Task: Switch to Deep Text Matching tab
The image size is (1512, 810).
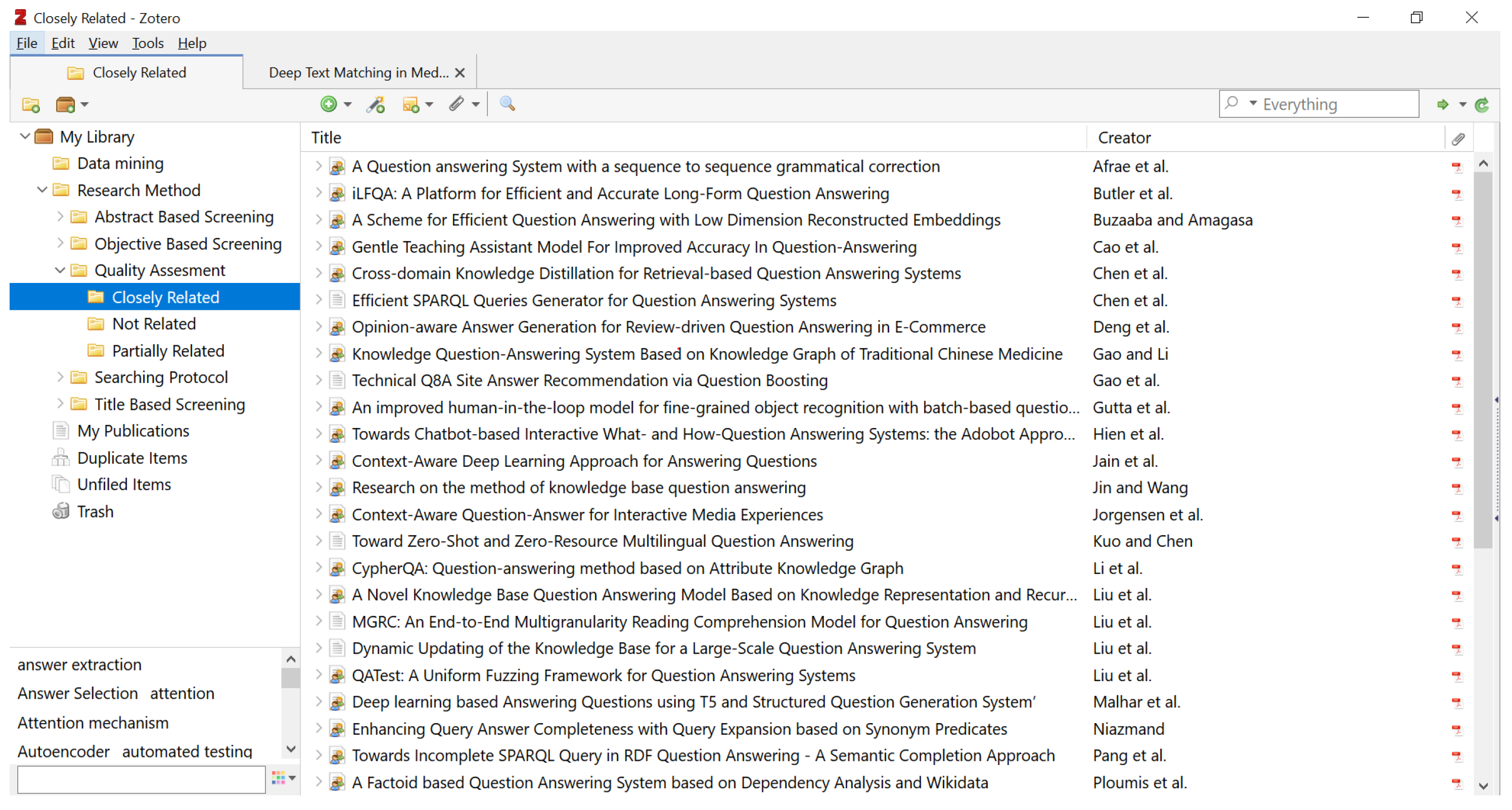Action: click(x=358, y=73)
